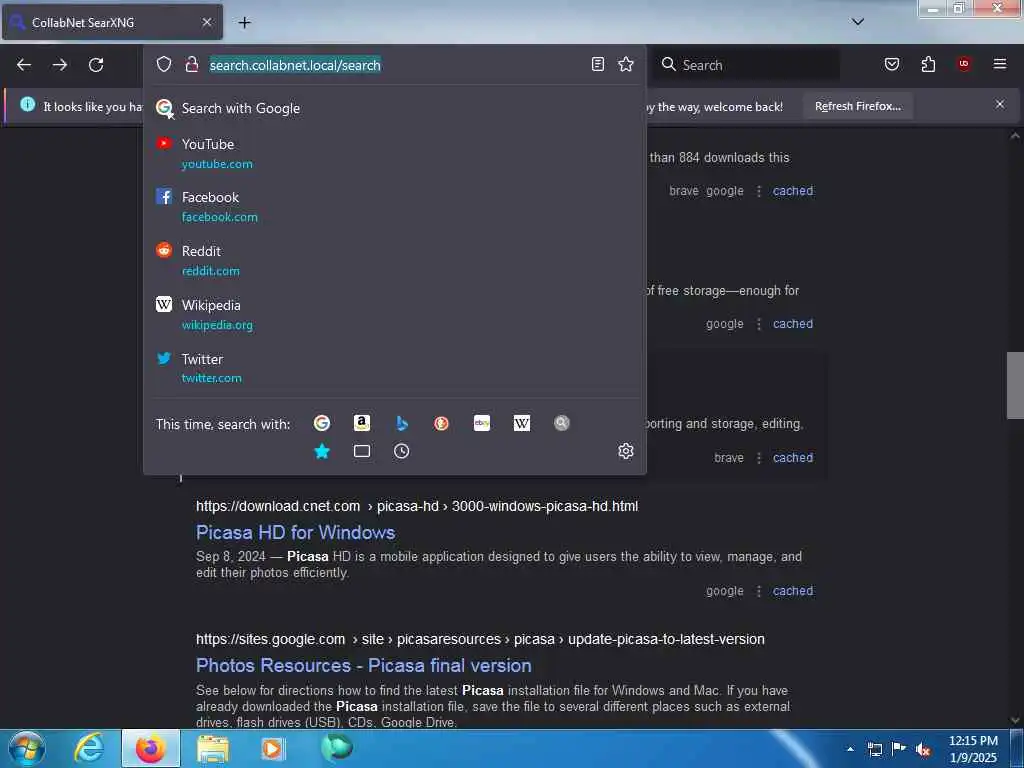The height and width of the screenshot is (768, 1024).
Task: Choose the gray magnifier search engine icon
Action: (x=562, y=423)
